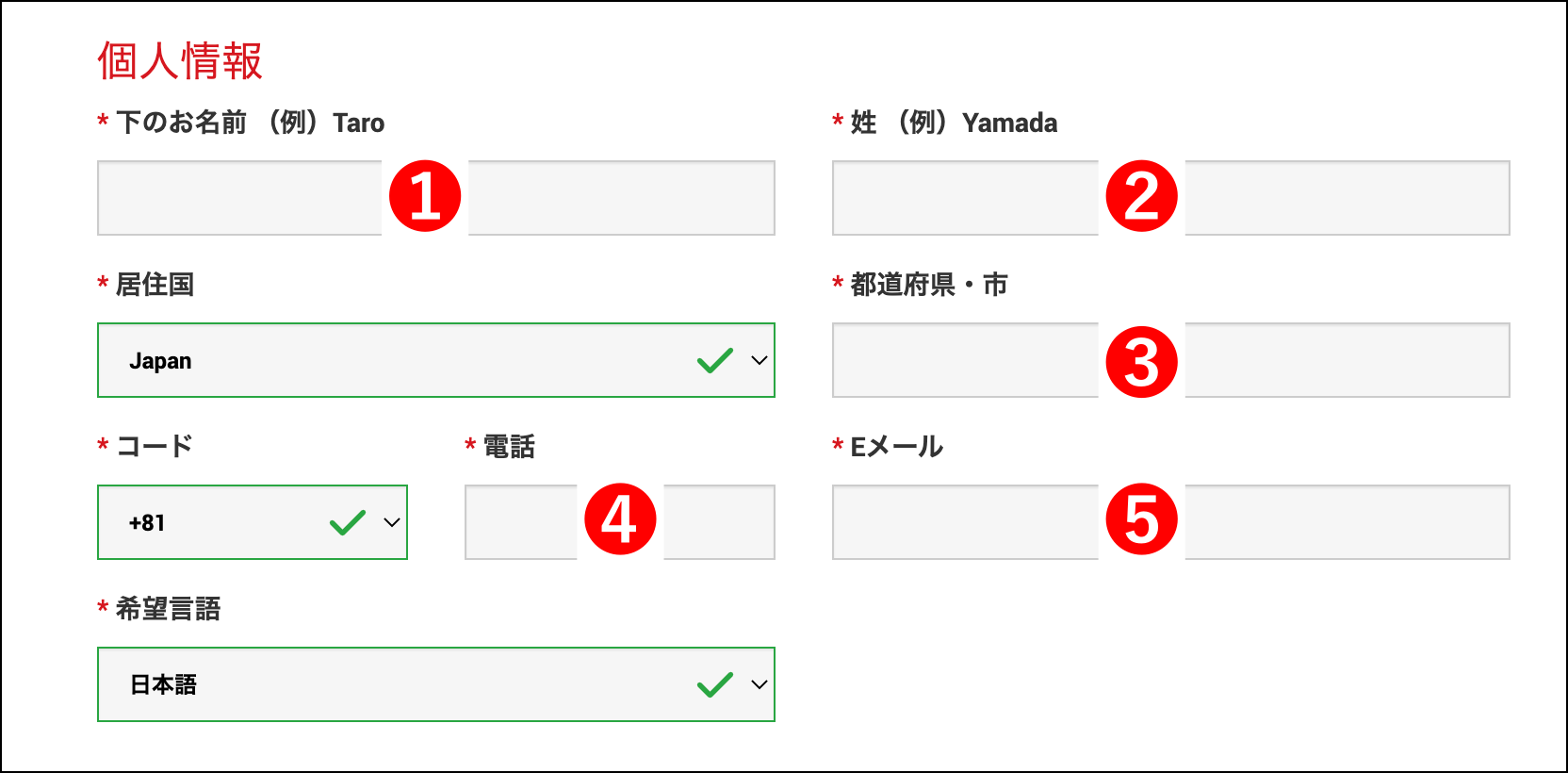Click the red asterisk beside コード
Screen dimensions: 1568x773
pyautogui.click(x=102, y=445)
